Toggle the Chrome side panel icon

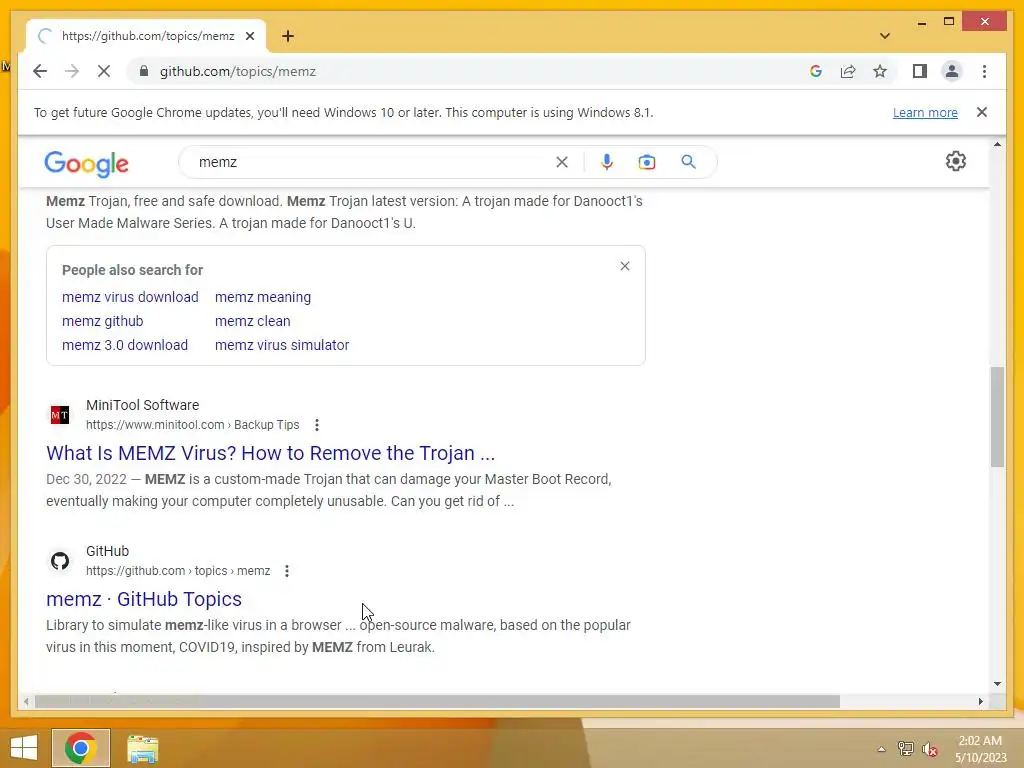pos(920,71)
